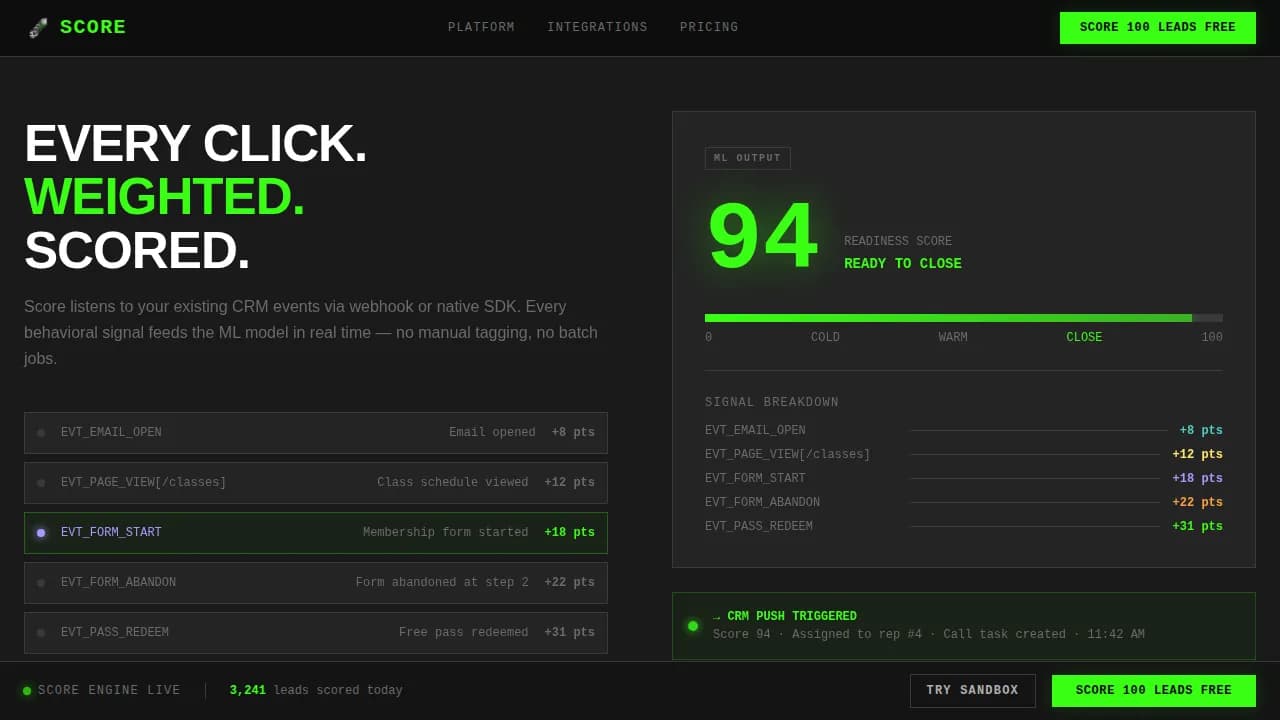The width and height of the screenshot is (1280, 720).
Task: Click +18 pts in signal breakdown
Action: coord(1197,478)
